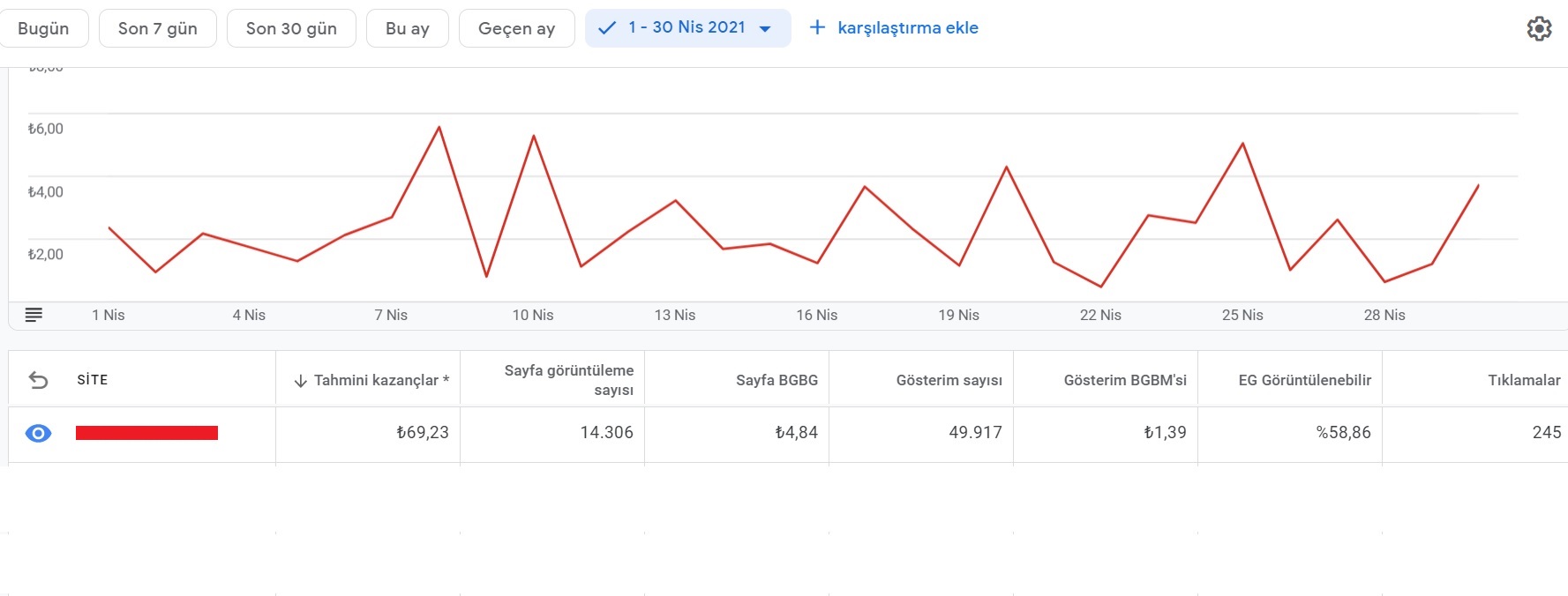Sort by Sayfa görüntüleme sayısı column

pos(569,380)
